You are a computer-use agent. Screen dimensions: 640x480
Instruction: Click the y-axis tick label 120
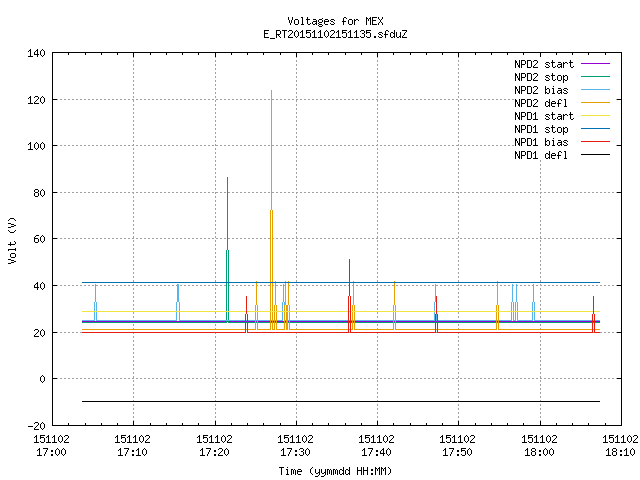(36, 100)
